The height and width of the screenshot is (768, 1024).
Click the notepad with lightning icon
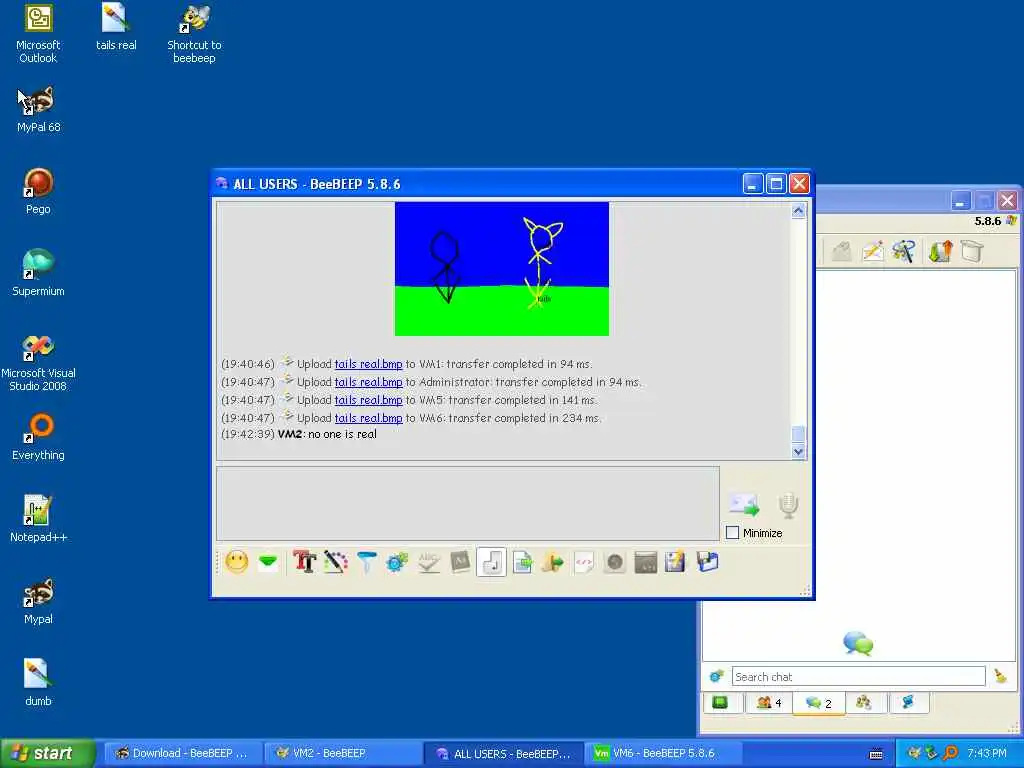pyautogui.click(x=676, y=562)
